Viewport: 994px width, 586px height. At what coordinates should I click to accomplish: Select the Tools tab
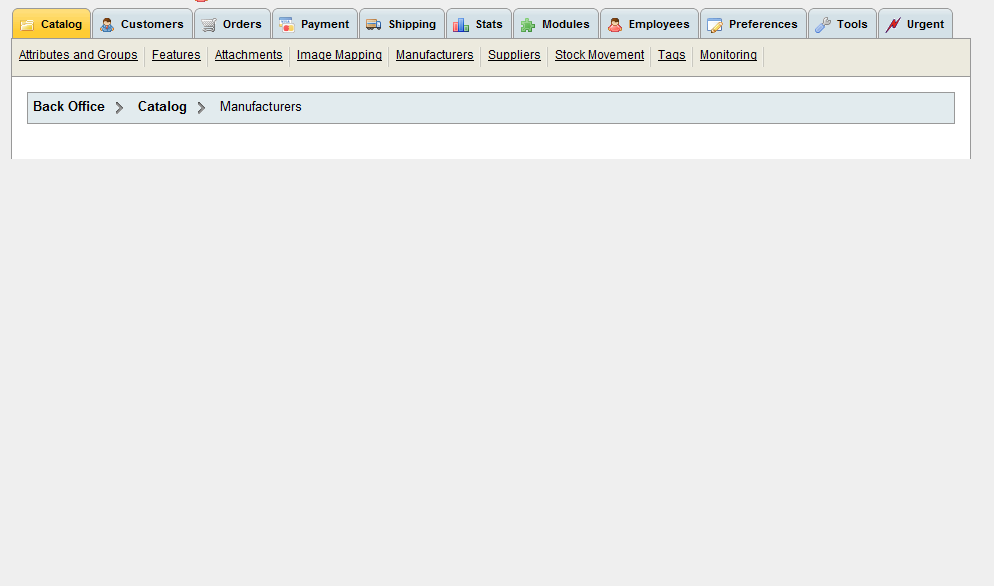point(842,23)
